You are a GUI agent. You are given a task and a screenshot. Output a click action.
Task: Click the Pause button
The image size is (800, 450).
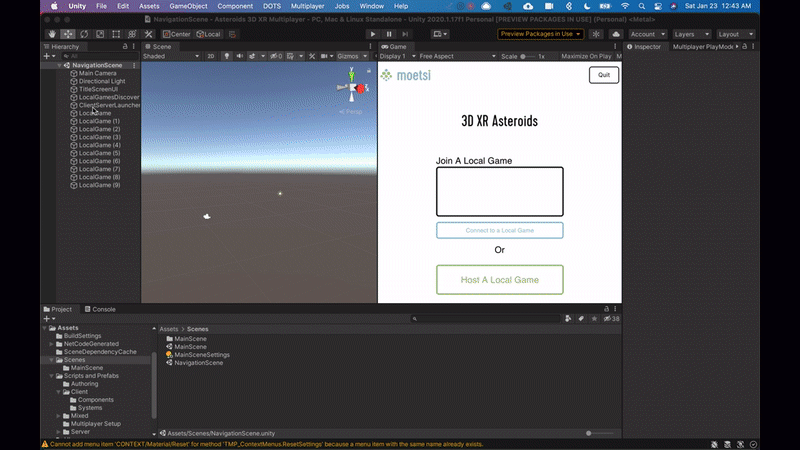(388, 34)
